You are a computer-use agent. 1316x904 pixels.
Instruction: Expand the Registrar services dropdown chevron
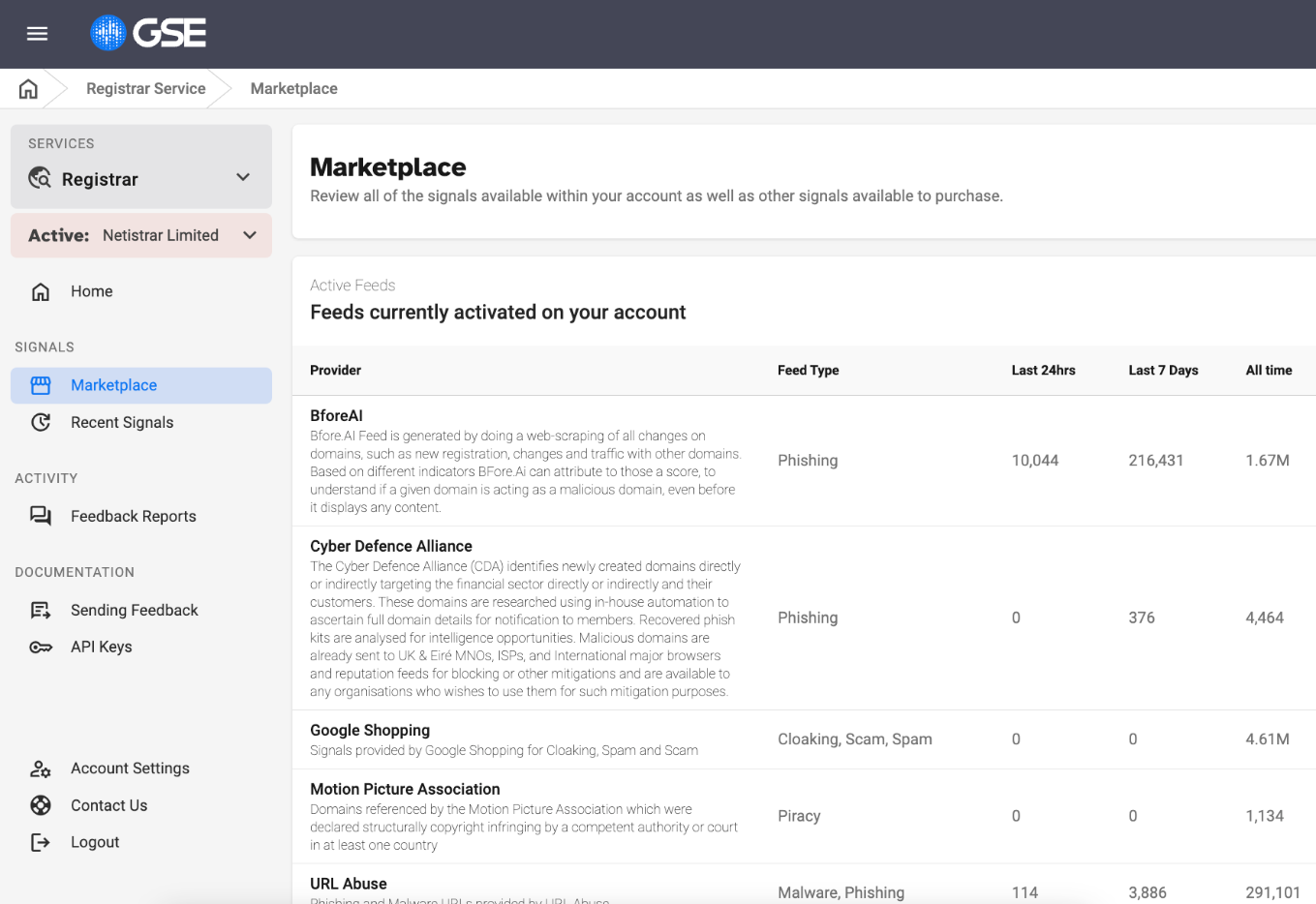243,178
